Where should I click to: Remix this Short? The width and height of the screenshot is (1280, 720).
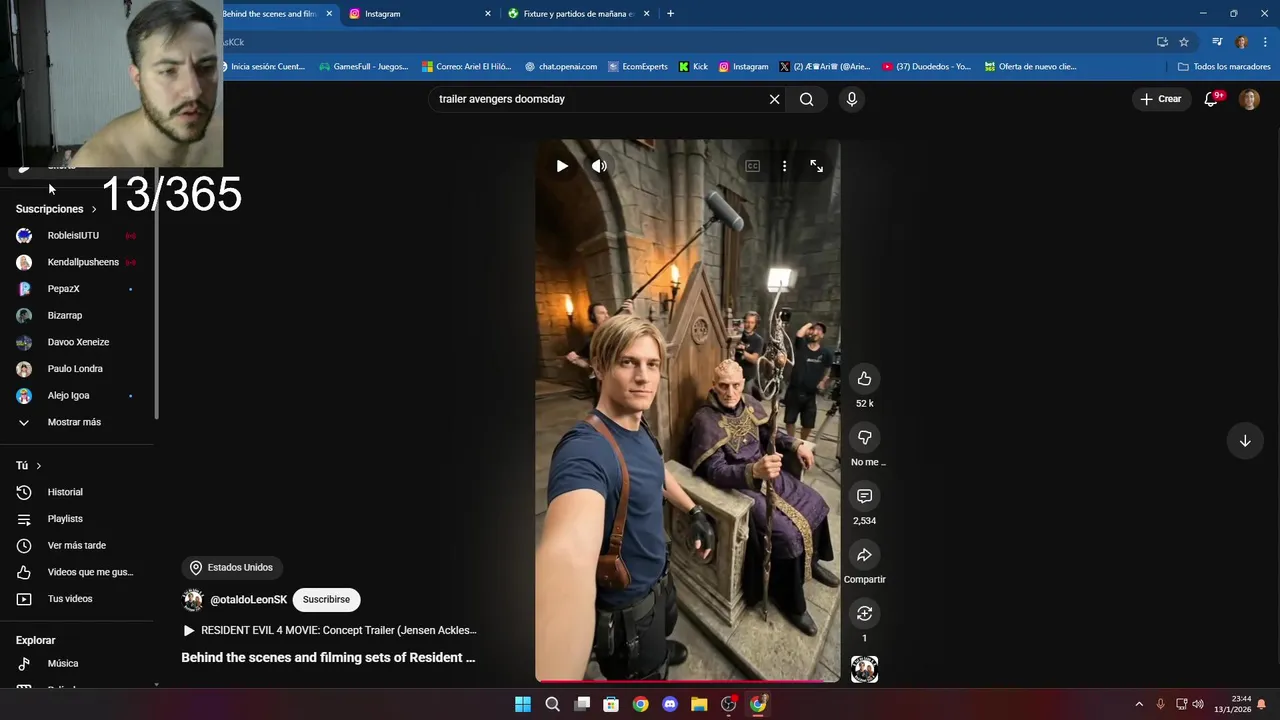(864, 613)
